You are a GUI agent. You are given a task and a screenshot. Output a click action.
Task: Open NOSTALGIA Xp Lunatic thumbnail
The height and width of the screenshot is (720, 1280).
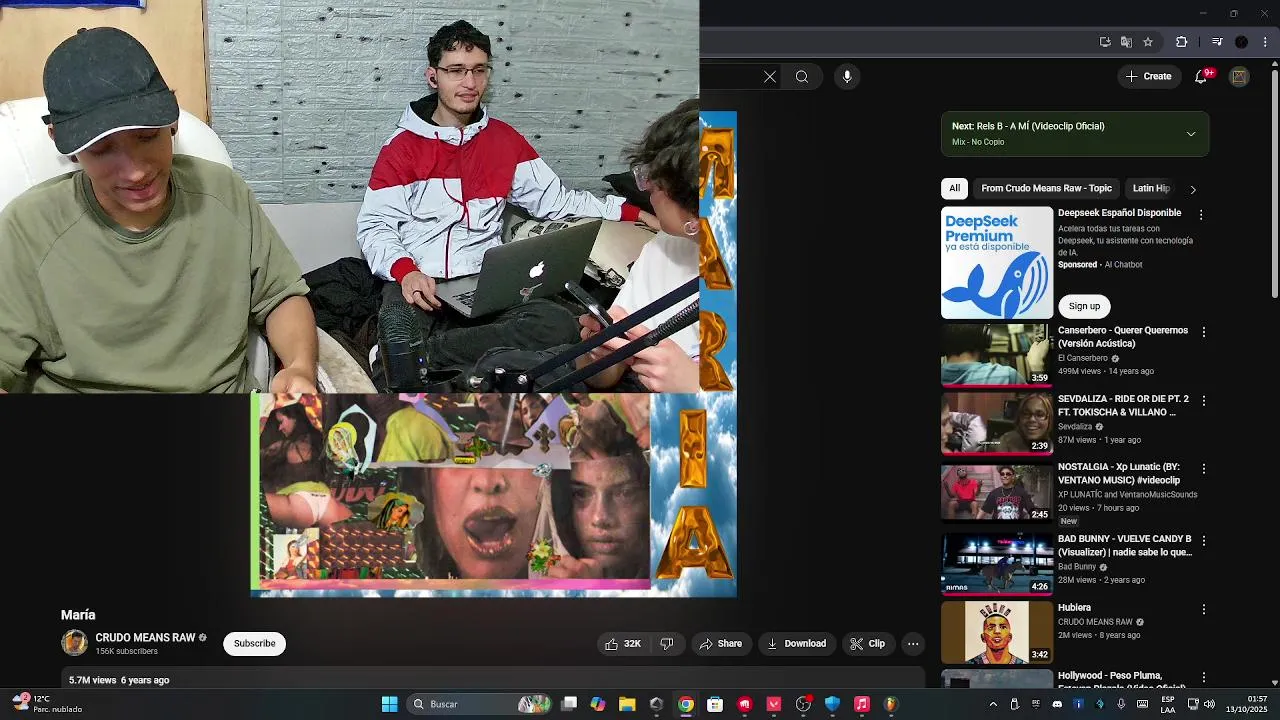(997, 492)
